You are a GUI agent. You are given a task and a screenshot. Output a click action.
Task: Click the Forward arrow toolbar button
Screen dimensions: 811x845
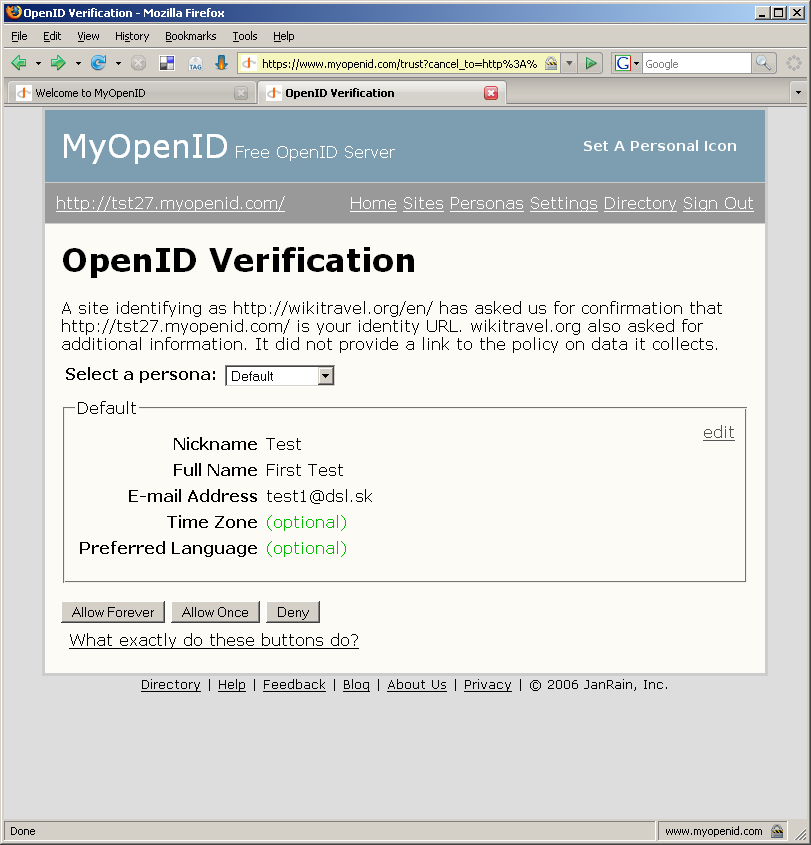58,63
